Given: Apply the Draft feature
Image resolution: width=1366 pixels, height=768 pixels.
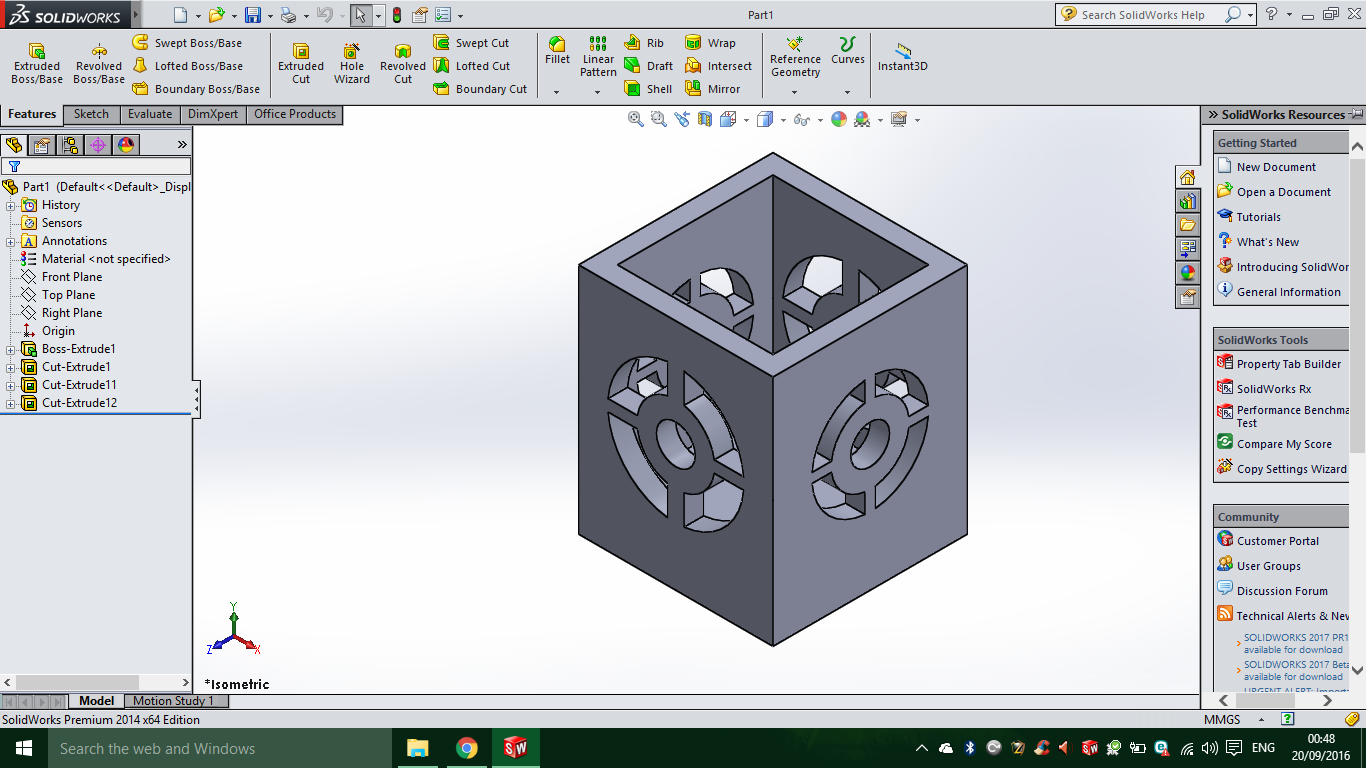Looking at the screenshot, I should (648, 66).
